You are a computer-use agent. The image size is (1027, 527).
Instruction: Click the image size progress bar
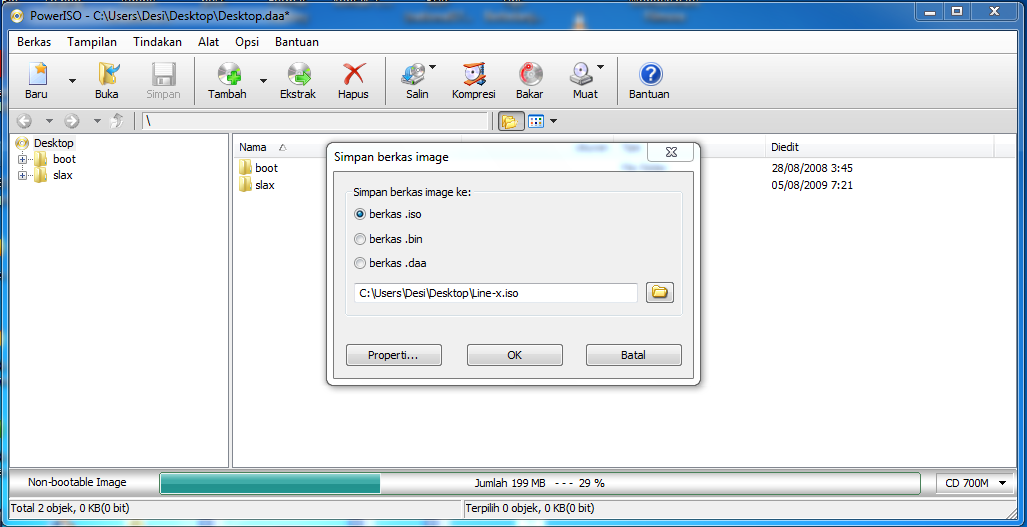pos(540,483)
